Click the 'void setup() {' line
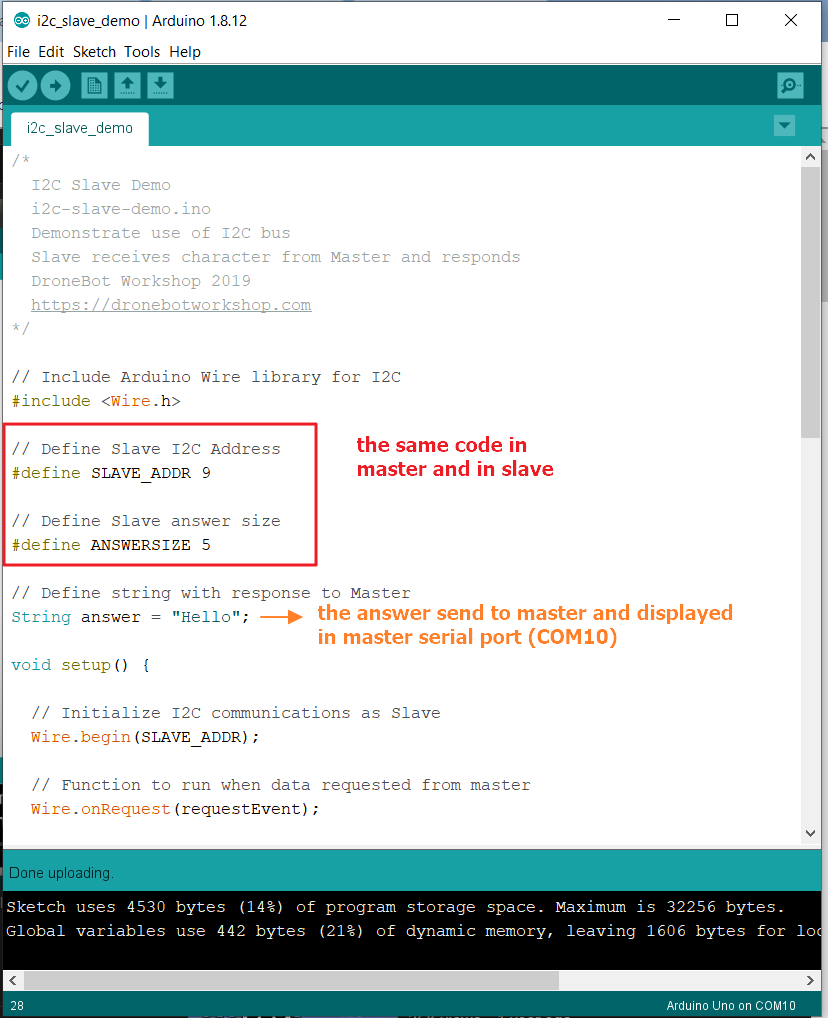 click(x=81, y=665)
